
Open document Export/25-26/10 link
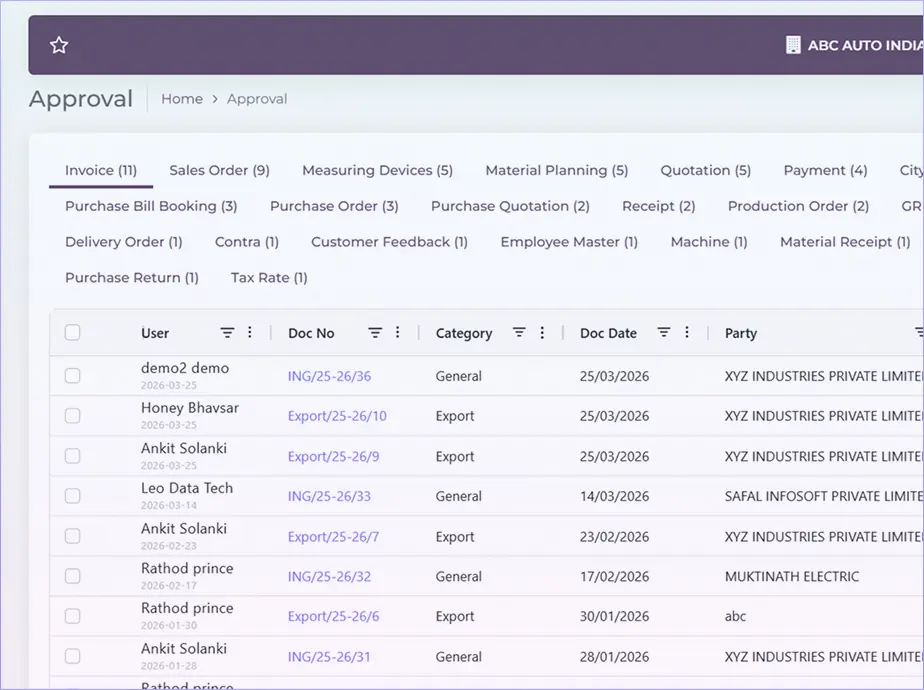pyautogui.click(x=337, y=416)
